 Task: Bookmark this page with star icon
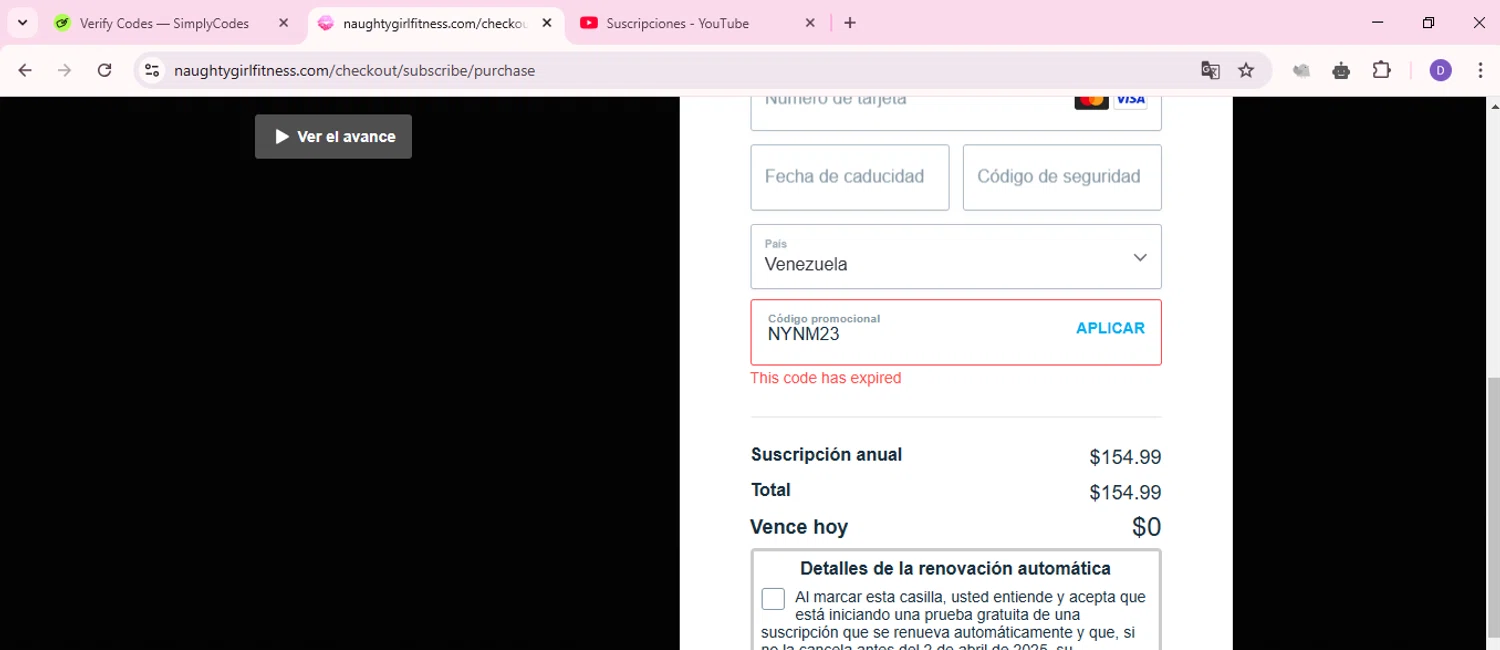pyautogui.click(x=1246, y=70)
